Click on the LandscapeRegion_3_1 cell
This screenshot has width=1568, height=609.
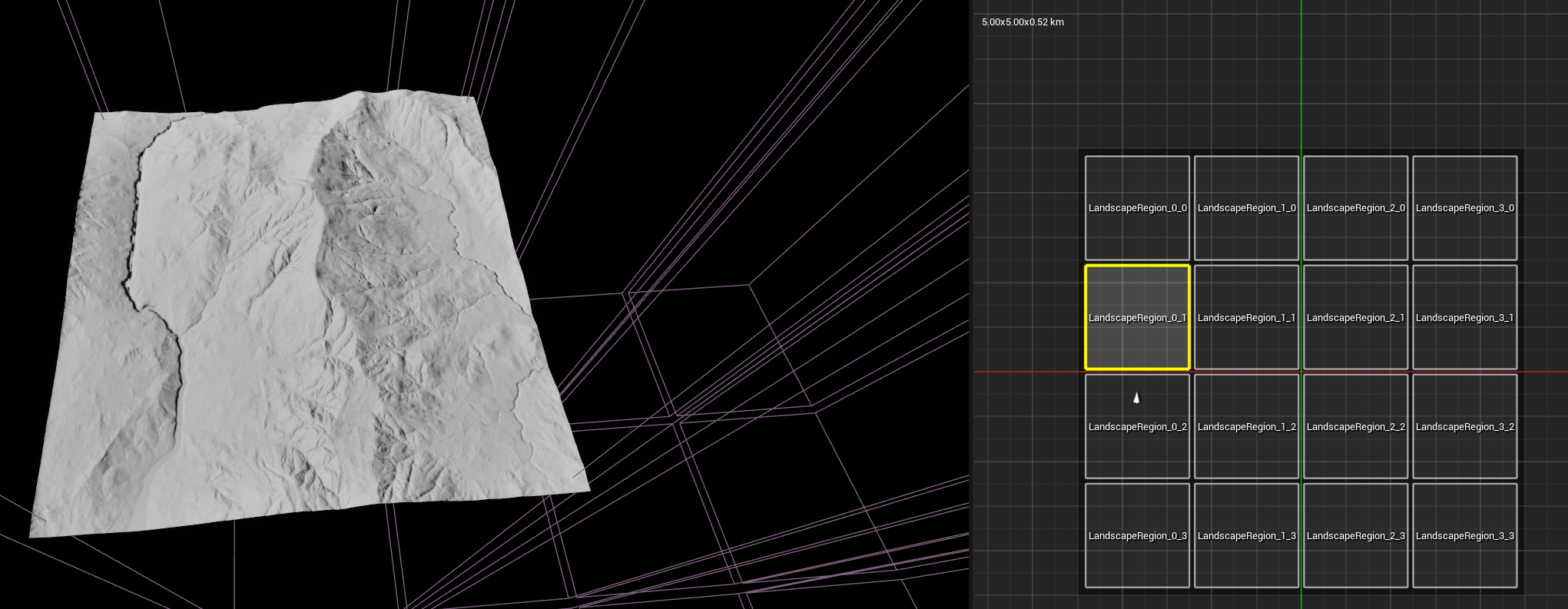1464,317
